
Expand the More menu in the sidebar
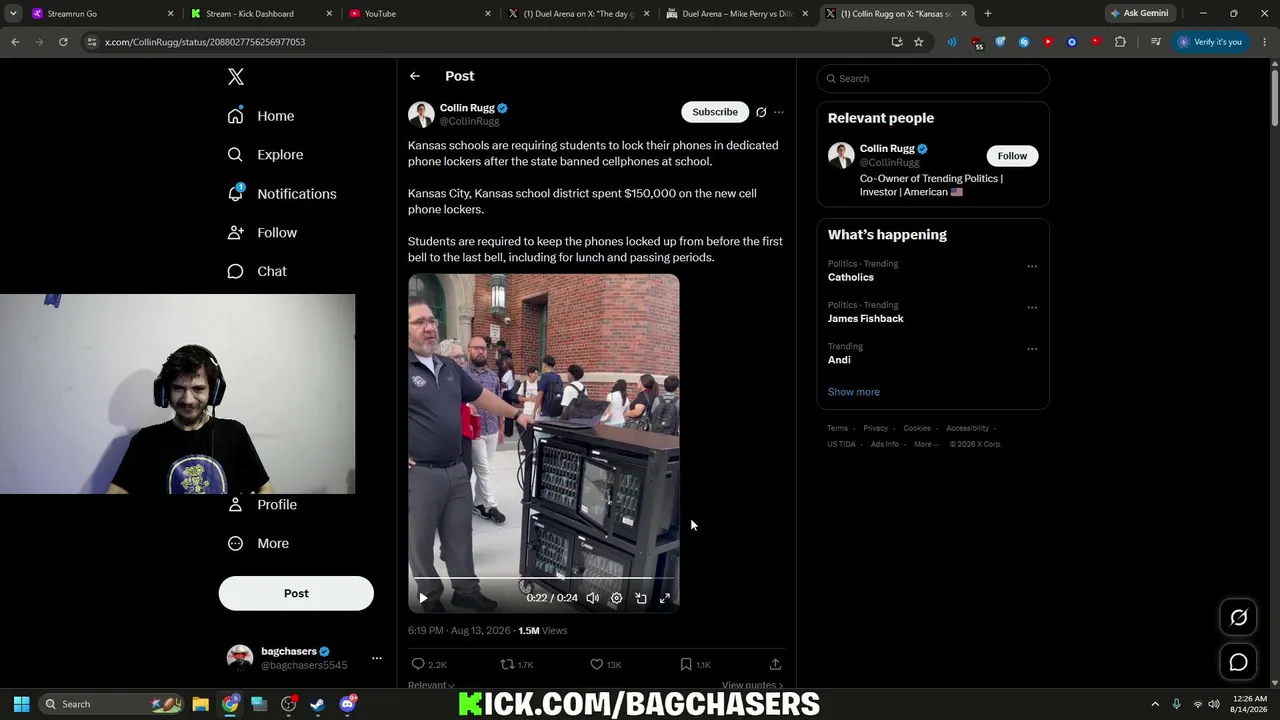point(258,544)
